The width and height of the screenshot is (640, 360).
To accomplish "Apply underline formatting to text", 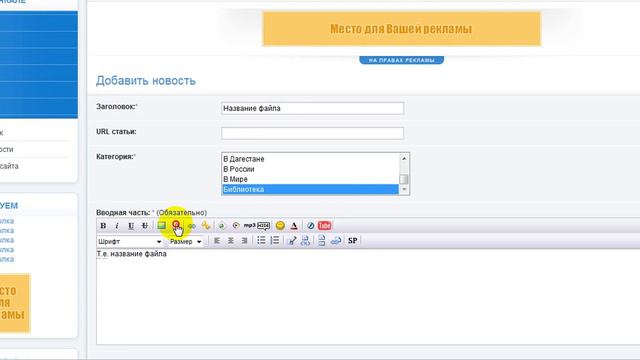I will [x=131, y=226].
